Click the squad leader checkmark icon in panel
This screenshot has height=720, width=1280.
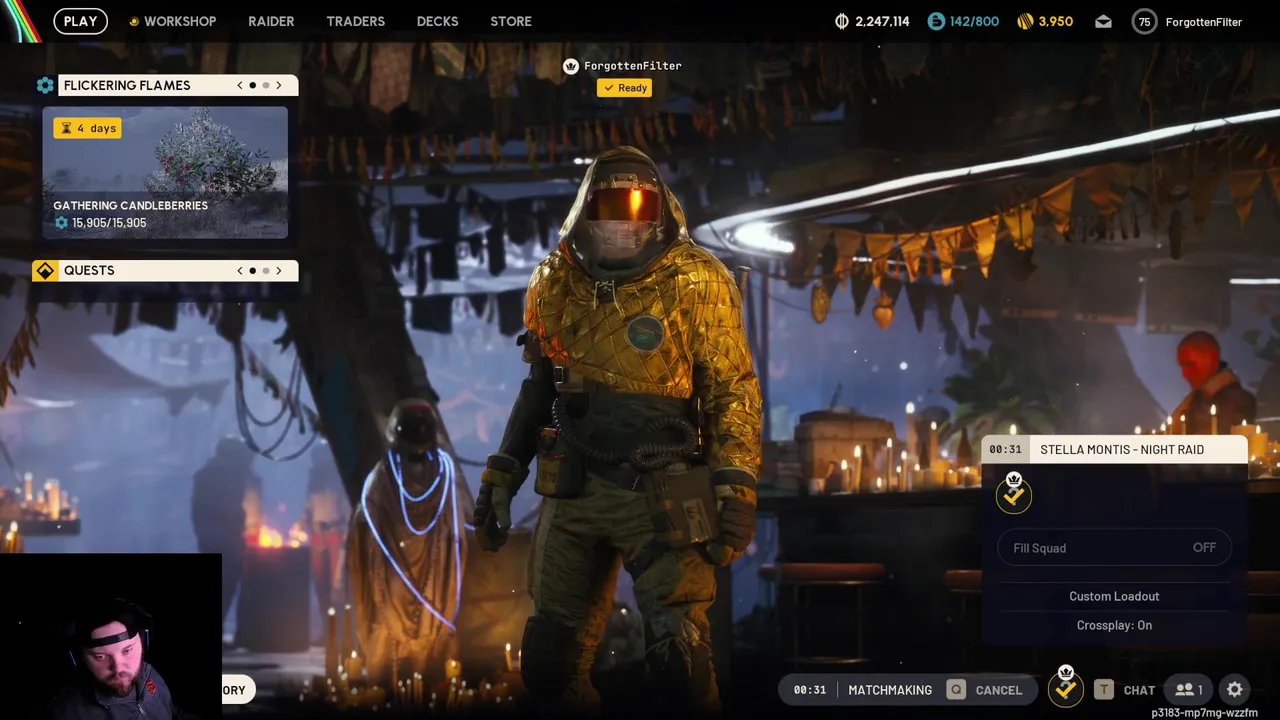[x=1014, y=494]
